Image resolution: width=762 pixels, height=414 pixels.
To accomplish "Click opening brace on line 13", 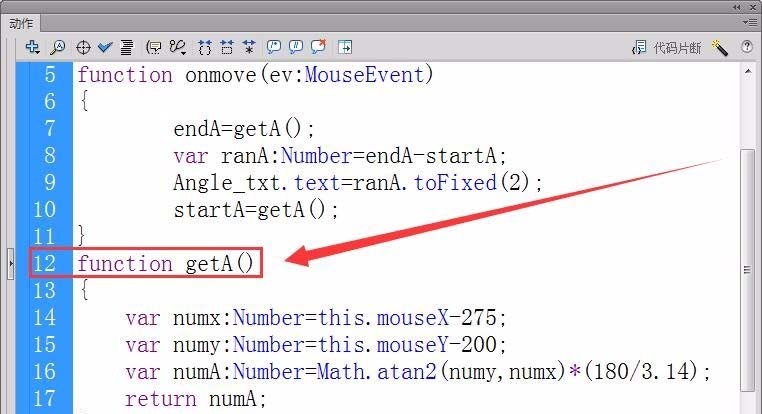I will click(84, 290).
